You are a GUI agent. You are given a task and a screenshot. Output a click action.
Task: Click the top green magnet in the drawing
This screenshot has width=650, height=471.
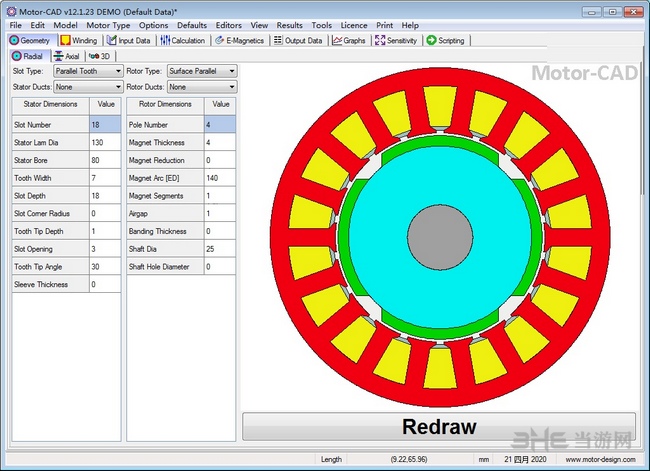pos(440,143)
